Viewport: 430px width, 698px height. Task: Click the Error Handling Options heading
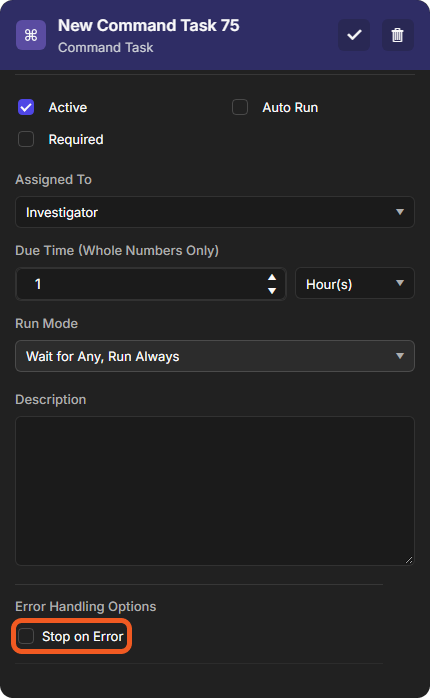(x=85, y=606)
